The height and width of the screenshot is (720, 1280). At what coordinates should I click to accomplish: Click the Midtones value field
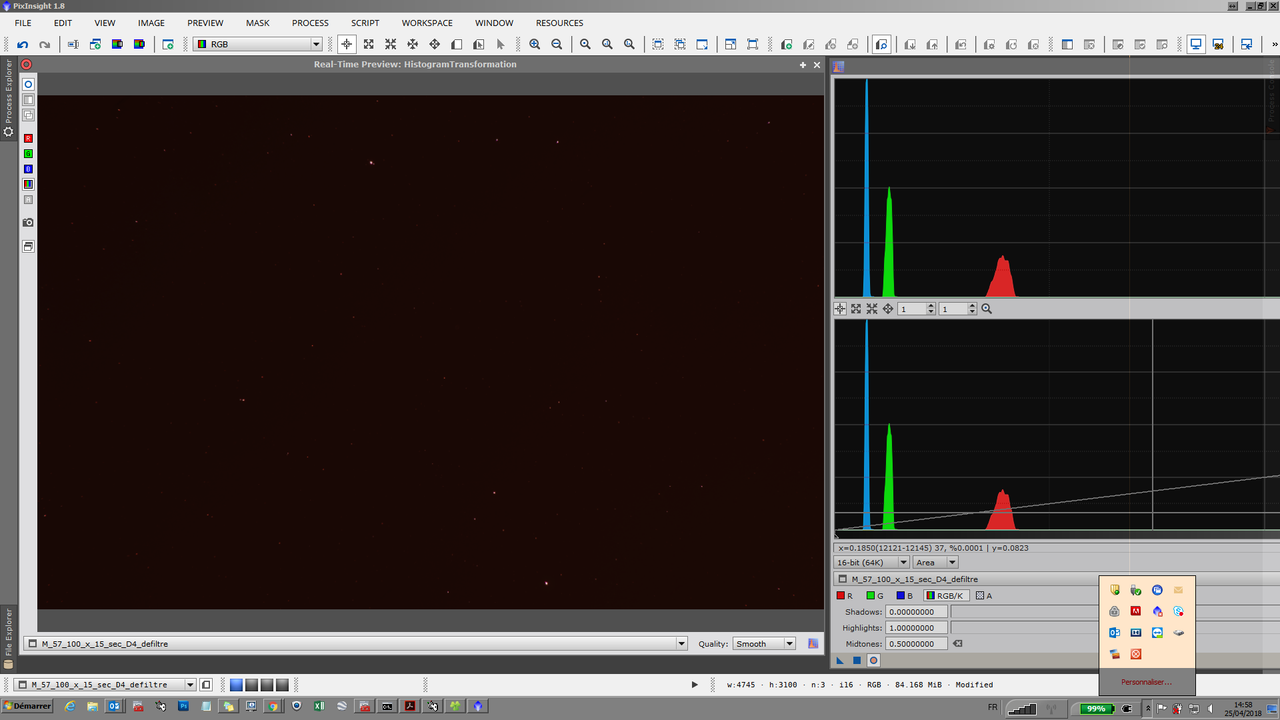[916, 644]
